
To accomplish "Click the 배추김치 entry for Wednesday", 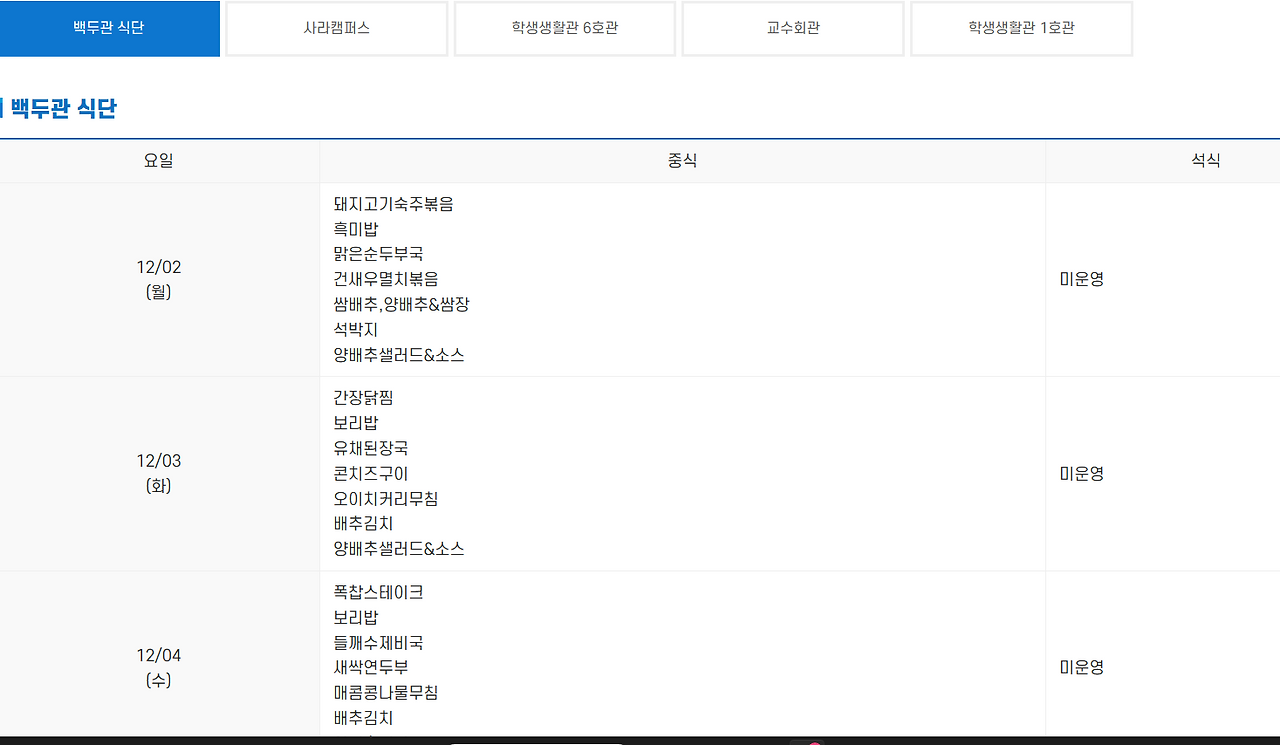I will [365, 718].
